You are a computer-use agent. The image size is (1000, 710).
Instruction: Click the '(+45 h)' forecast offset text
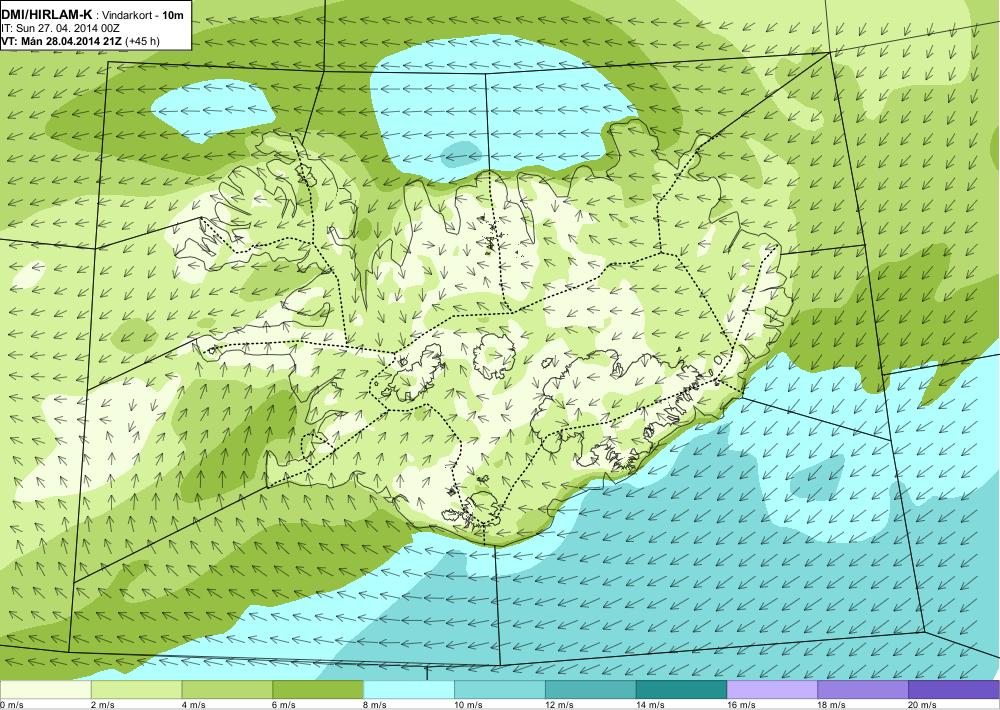coord(143,41)
